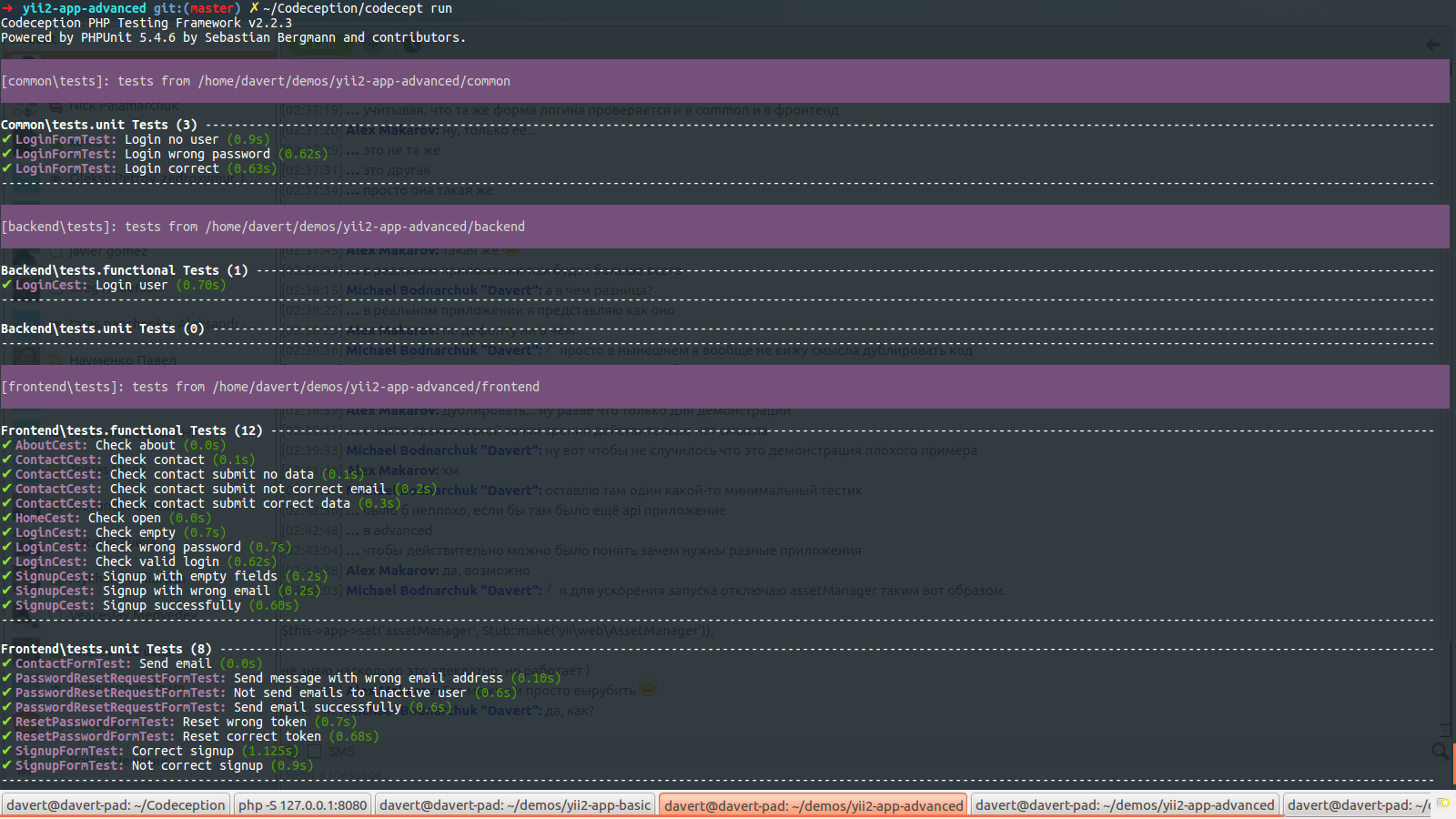The height and width of the screenshot is (819, 1456).
Task: Click the checkmark beside Signup successfully
Action: point(7,605)
